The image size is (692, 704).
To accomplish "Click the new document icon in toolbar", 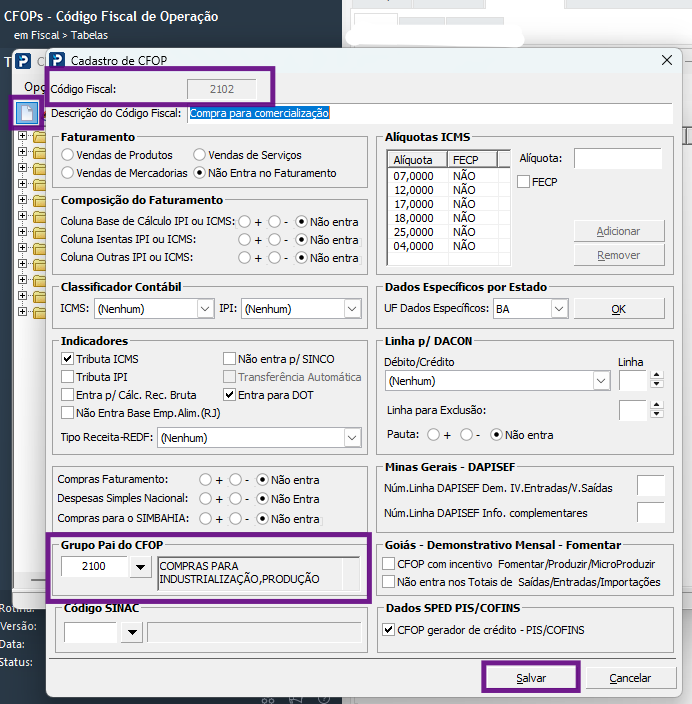I will coord(26,113).
